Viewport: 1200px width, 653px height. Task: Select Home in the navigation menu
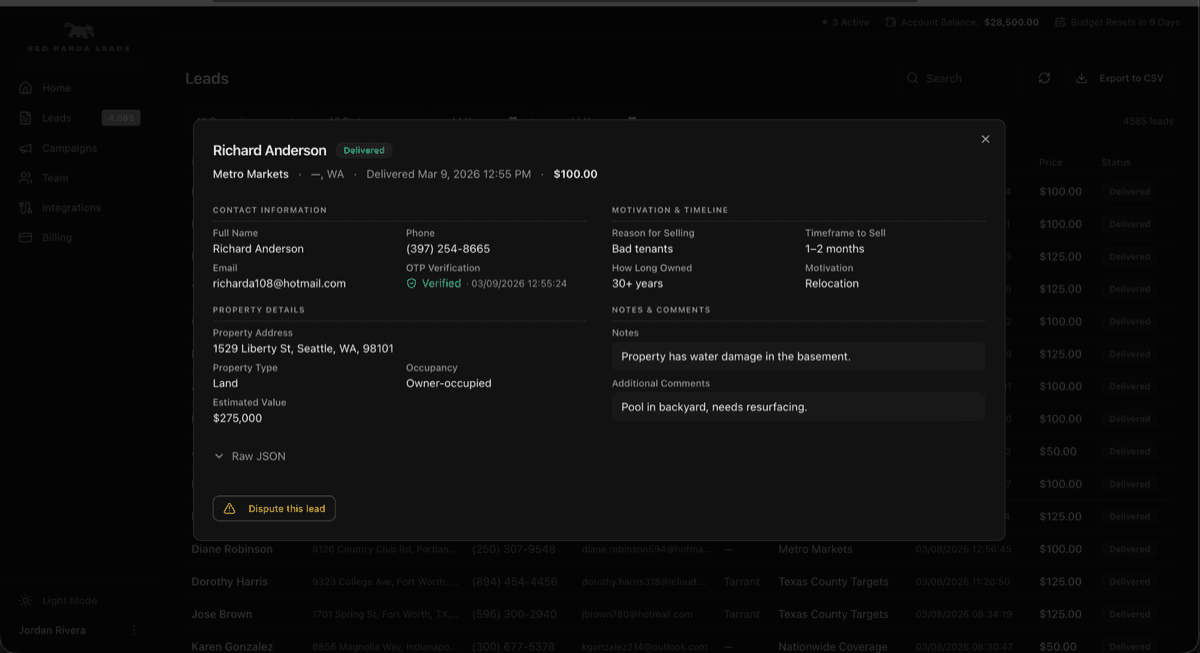[x=56, y=88]
